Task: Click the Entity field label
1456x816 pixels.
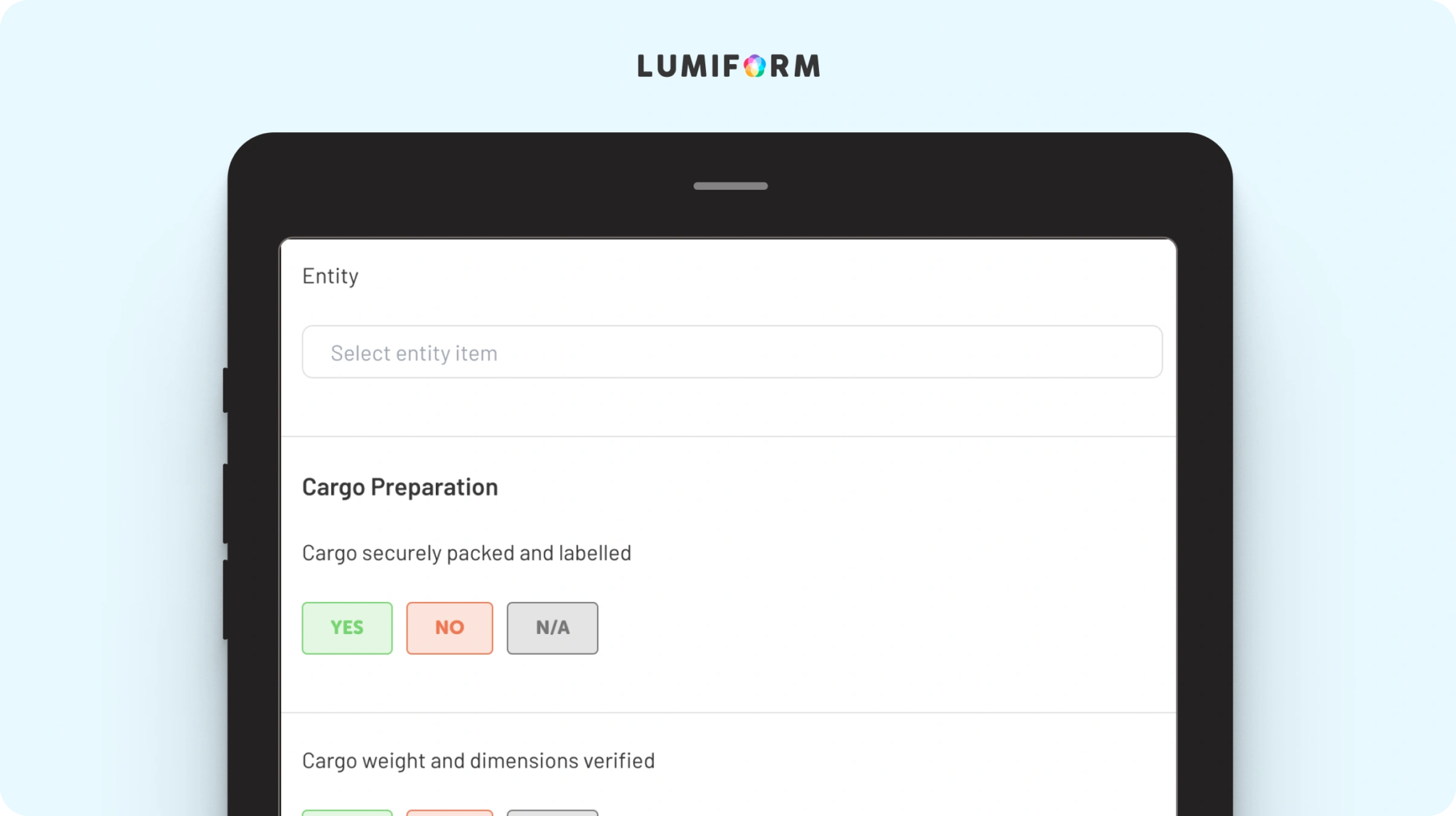Action: tap(330, 276)
